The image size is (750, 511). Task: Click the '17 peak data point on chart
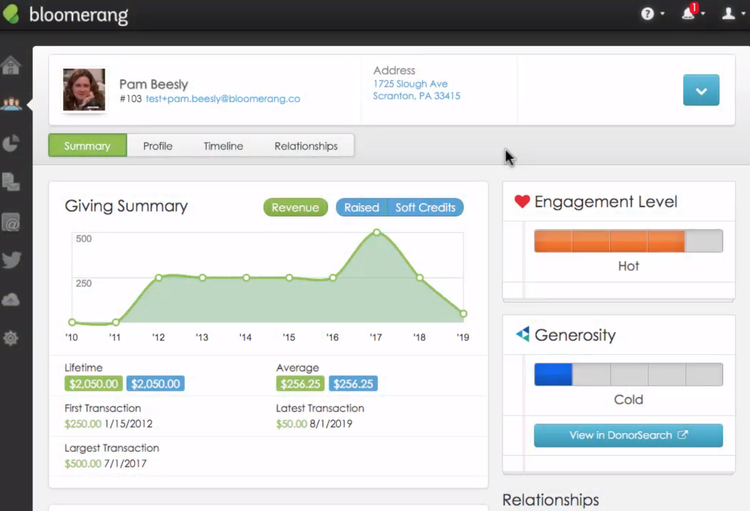tap(377, 232)
